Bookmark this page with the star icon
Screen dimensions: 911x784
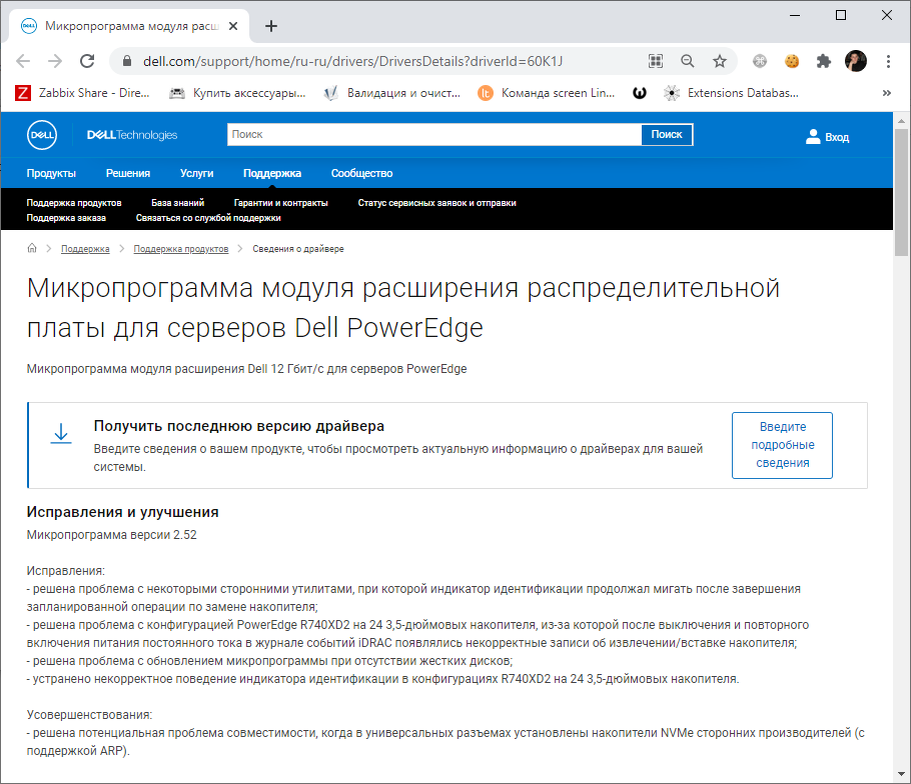coord(719,61)
